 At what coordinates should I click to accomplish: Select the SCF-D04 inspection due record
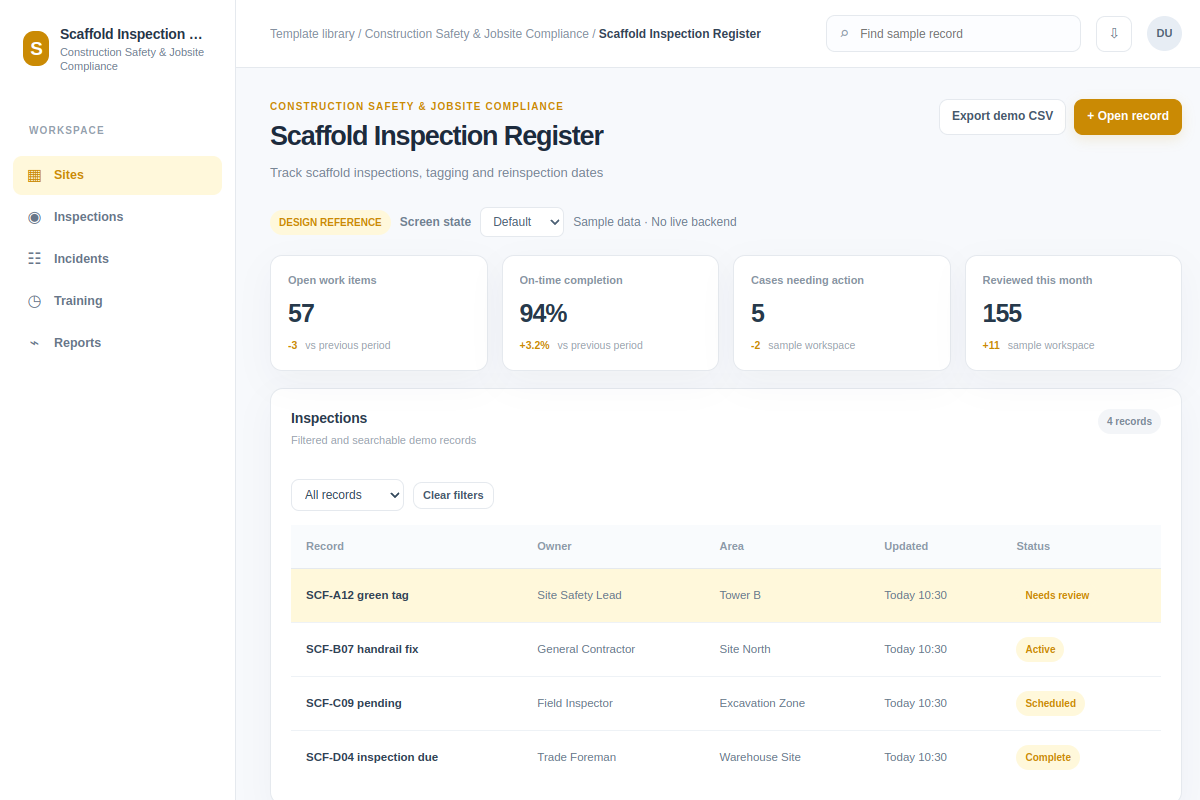click(x=726, y=757)
